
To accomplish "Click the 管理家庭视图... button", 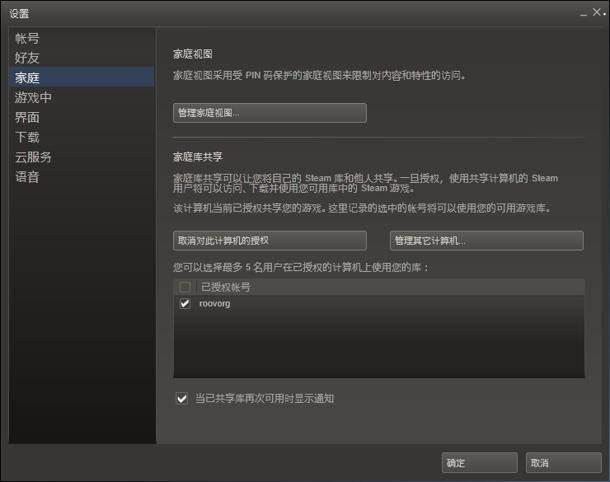I will 270,113.
